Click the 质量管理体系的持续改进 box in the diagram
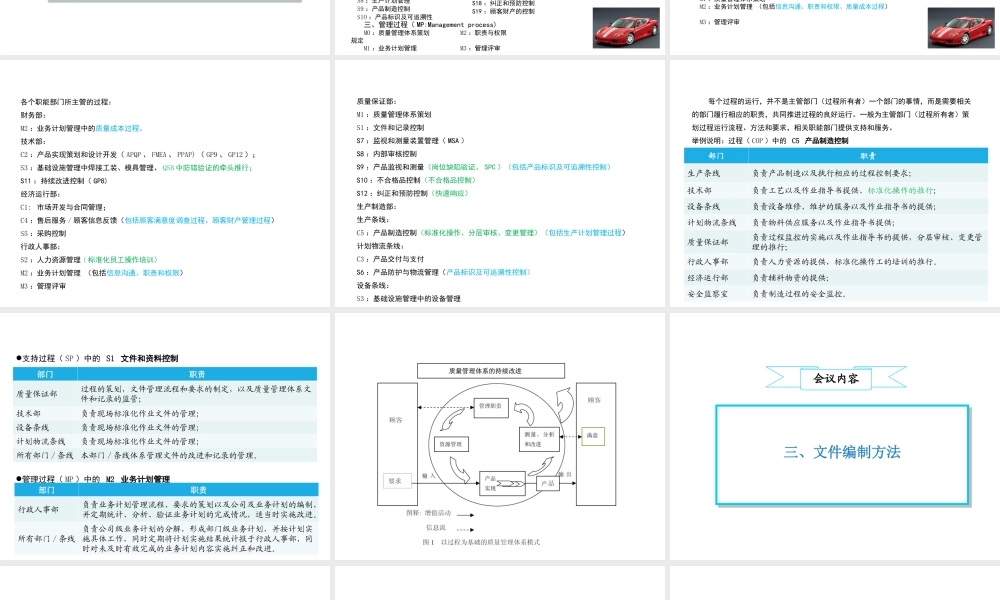 click(x=490, y=370)
